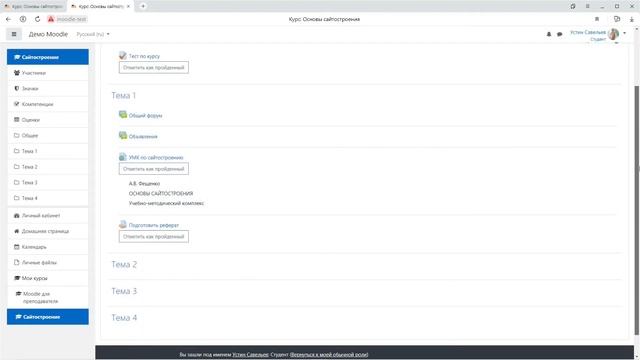Open the Объявления forum
Image resolution: width=640 pixels, height=360 pixels.
(x=143, y=136)
